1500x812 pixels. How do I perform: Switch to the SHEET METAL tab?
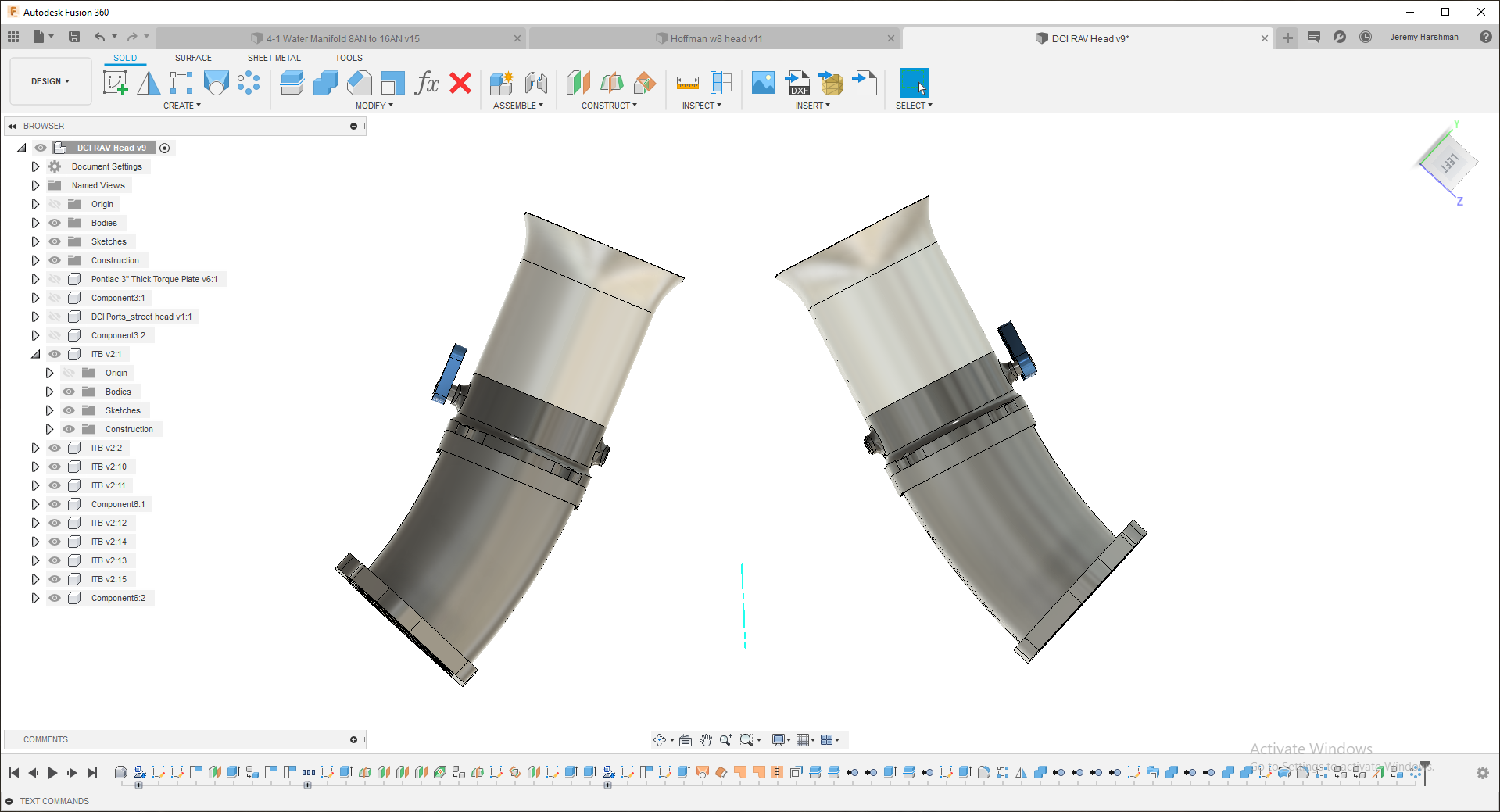pos(274,58)
